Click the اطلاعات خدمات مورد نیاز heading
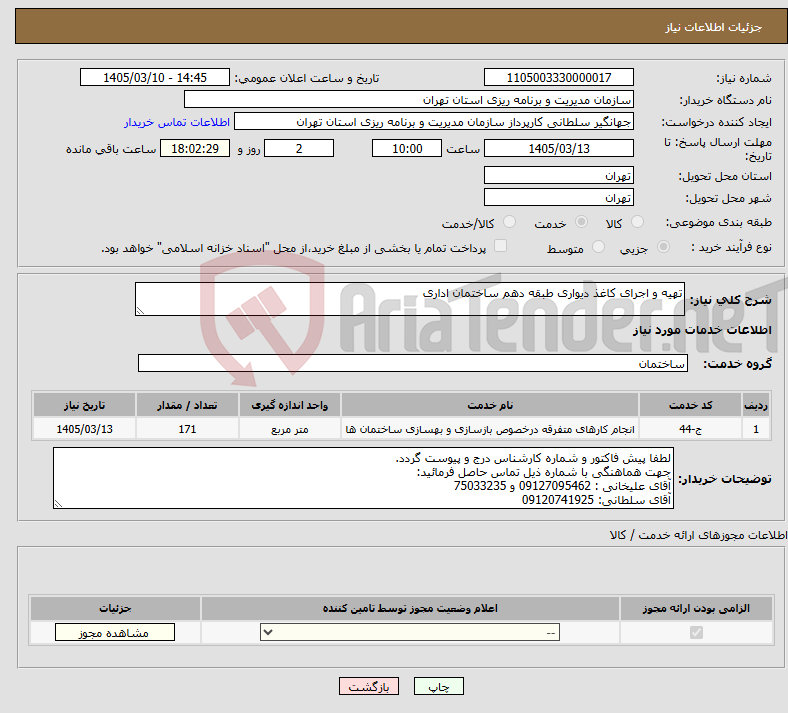The width and height of the screenshot is (788, 713). tap(702, 330)
